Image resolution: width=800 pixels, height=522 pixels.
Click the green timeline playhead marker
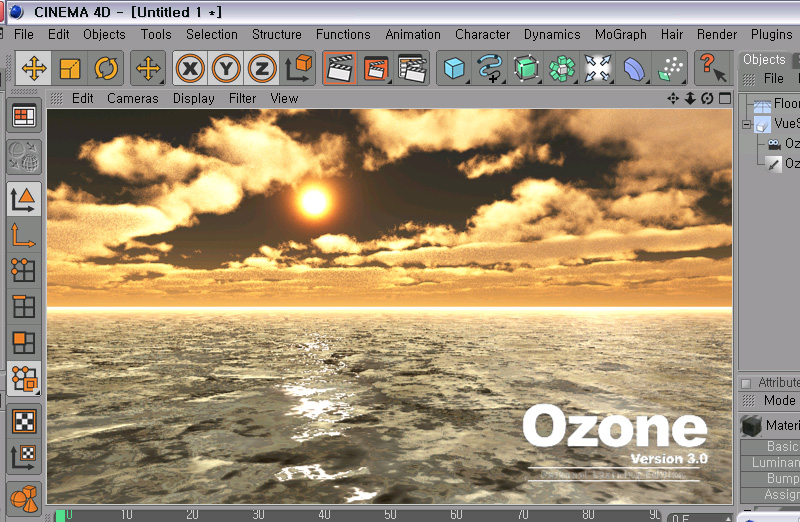60,515
